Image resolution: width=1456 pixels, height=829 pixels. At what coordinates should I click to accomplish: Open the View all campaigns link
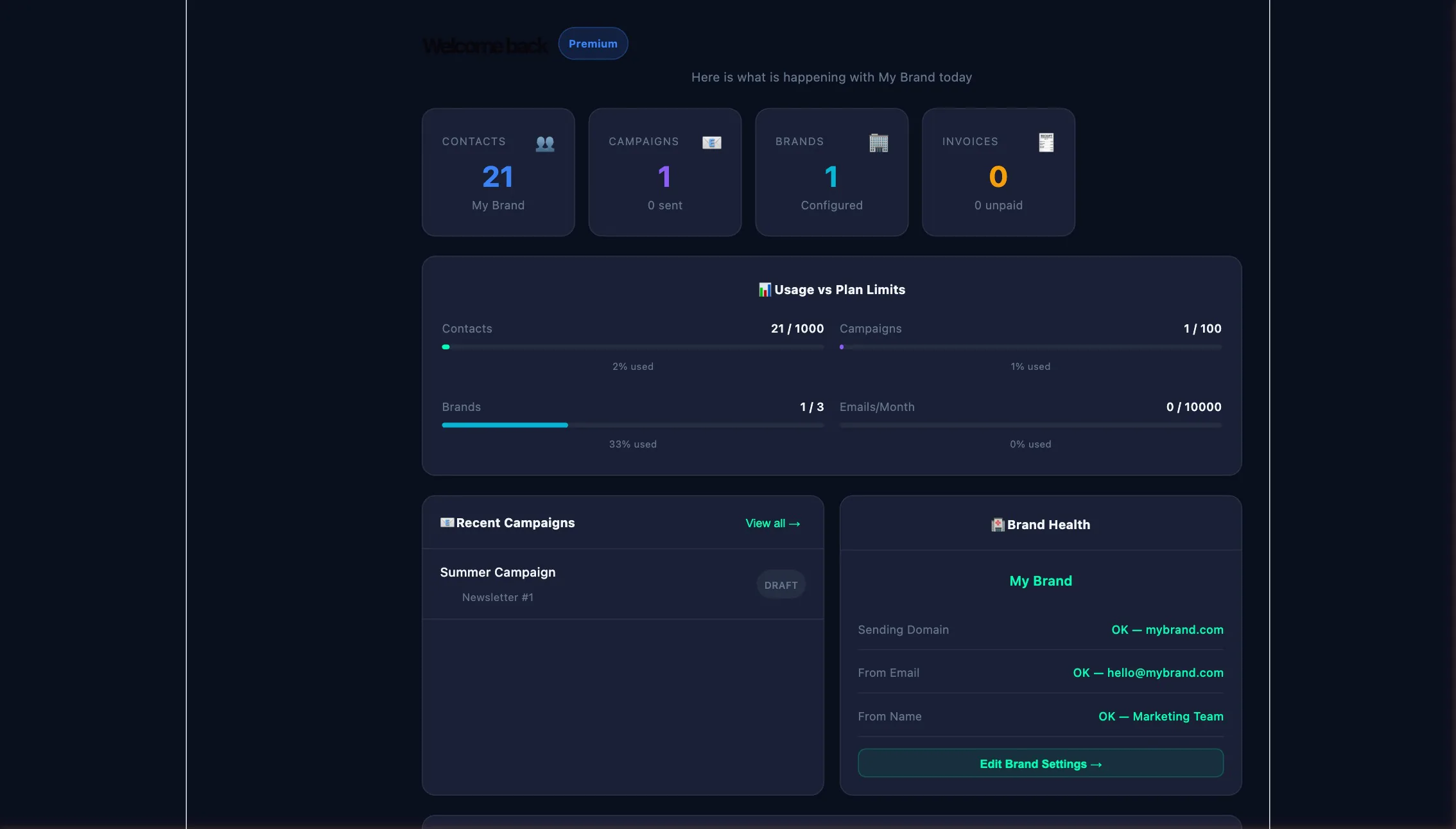(773, 523)
